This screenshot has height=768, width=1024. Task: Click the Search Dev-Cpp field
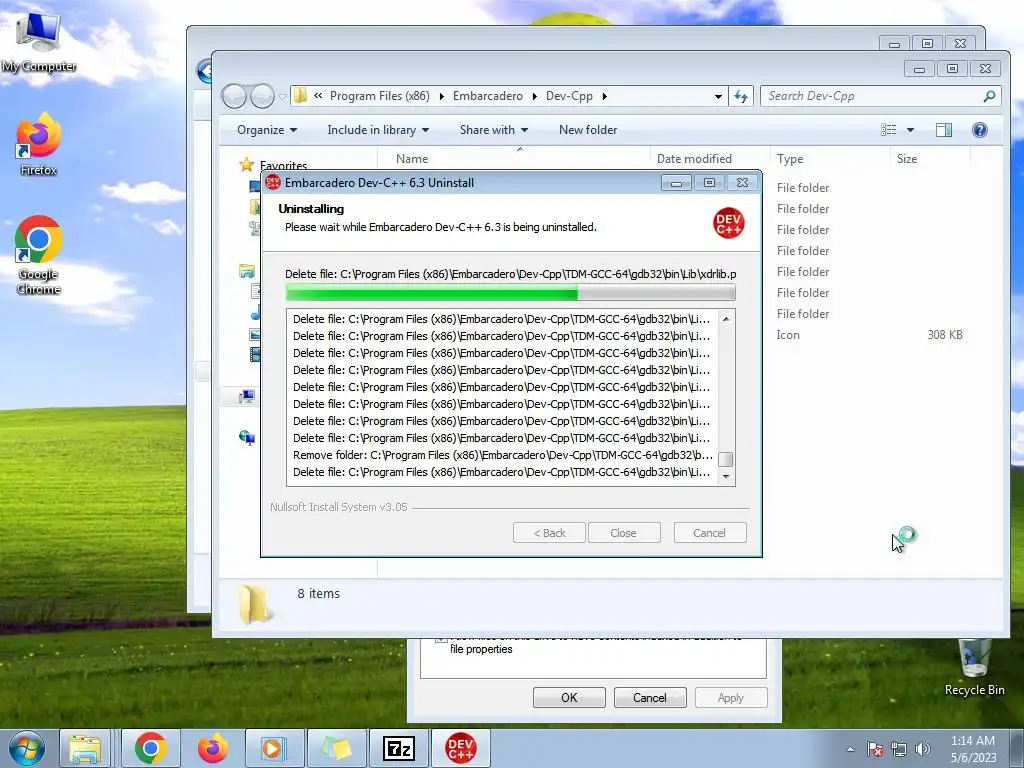pos(880,96)
